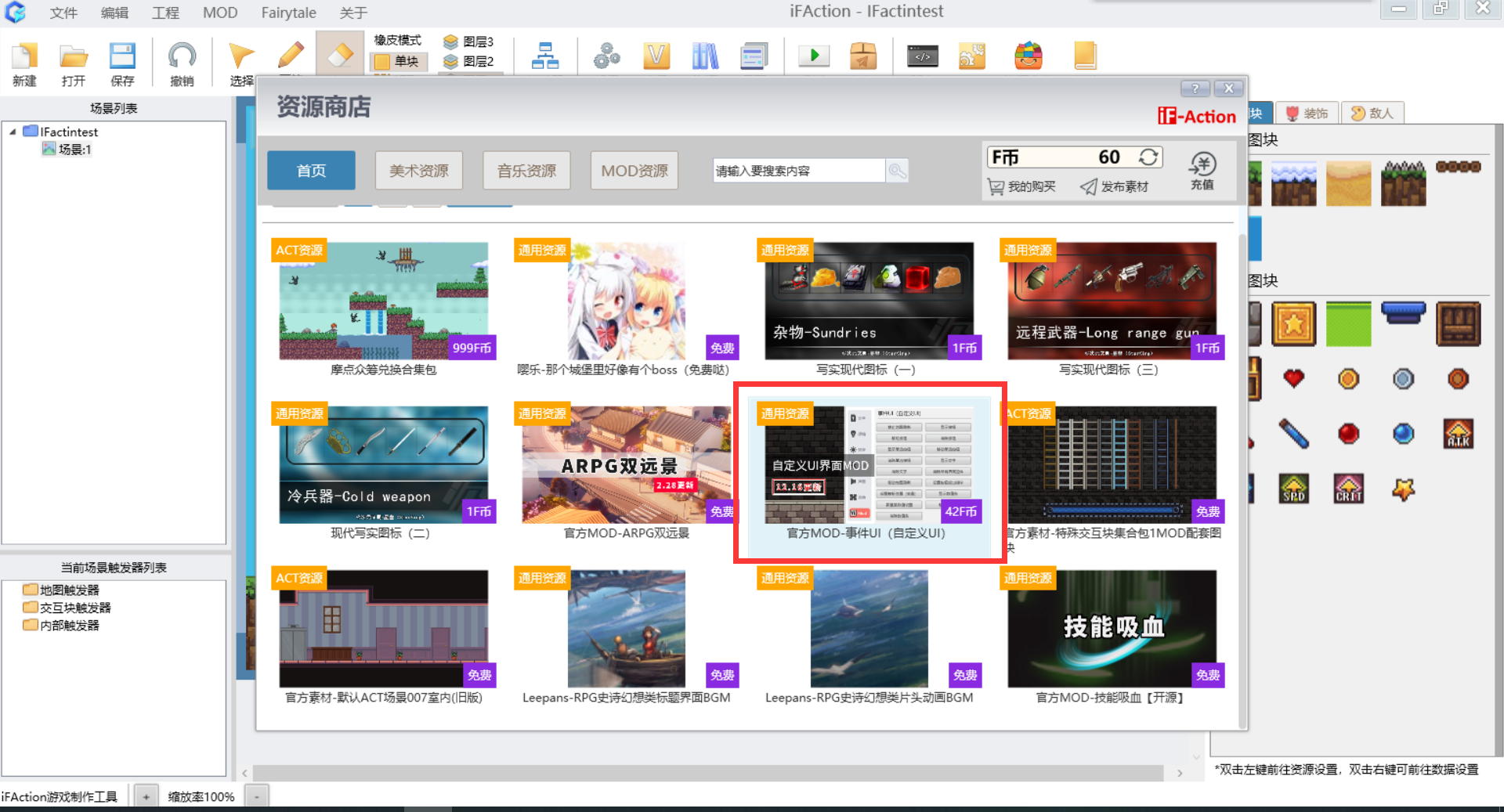Image resolution: width=1504 pixels, height=812 pixels.
Task: Open the 文件 menu
Action: 63,13
